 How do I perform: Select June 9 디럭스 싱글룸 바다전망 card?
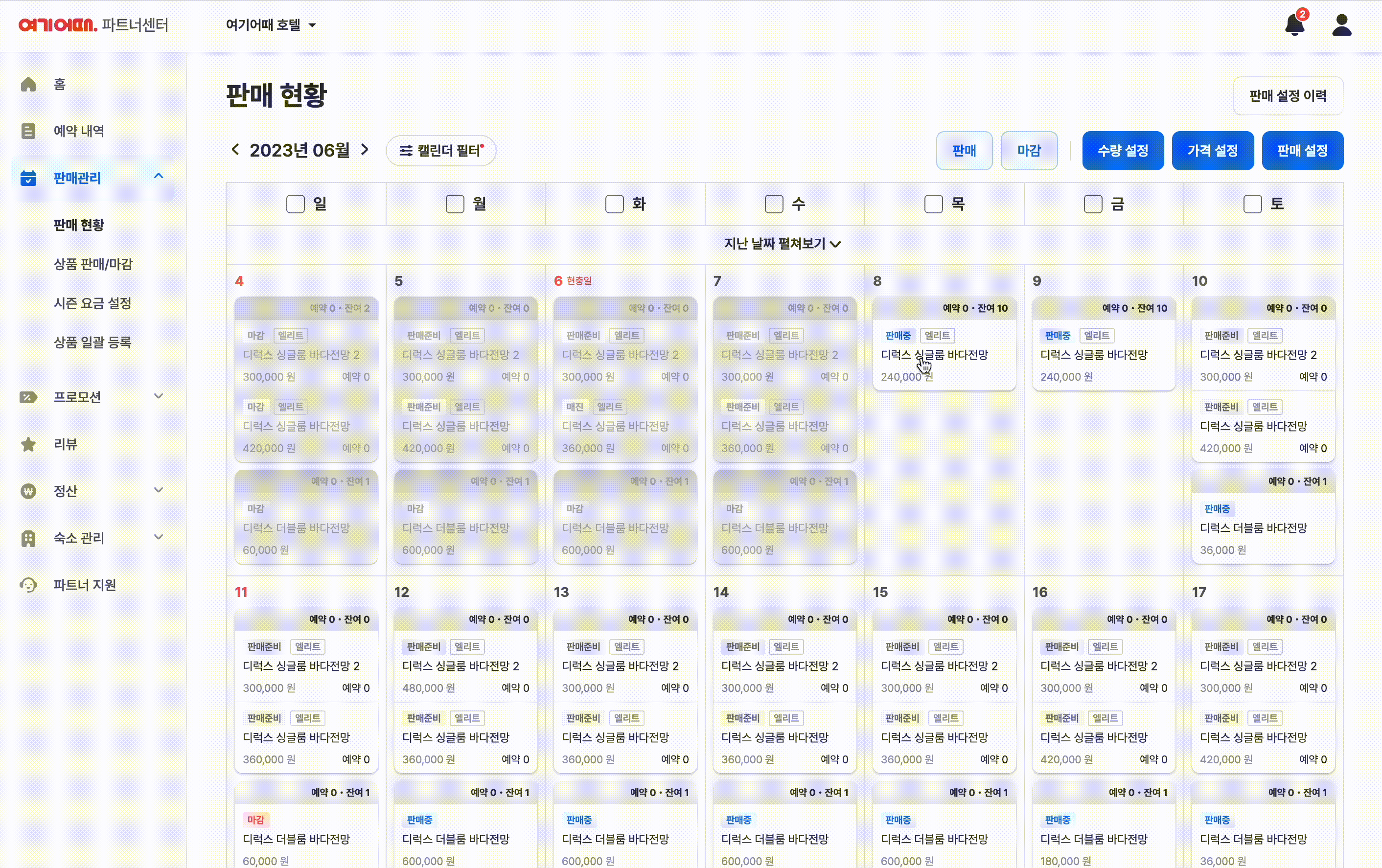click(x=1103, y=356)
